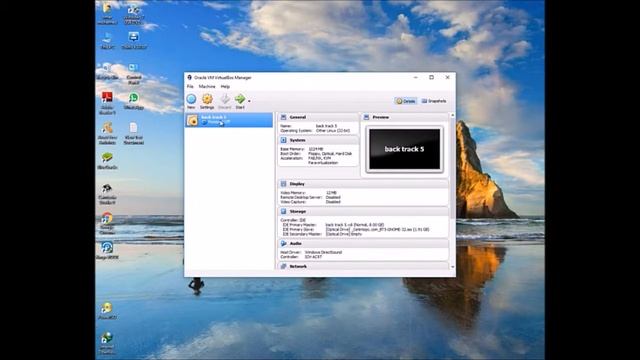Viewport: 640px width, 360px height.
Task: Open the General section title link
Action: (298, 117)
